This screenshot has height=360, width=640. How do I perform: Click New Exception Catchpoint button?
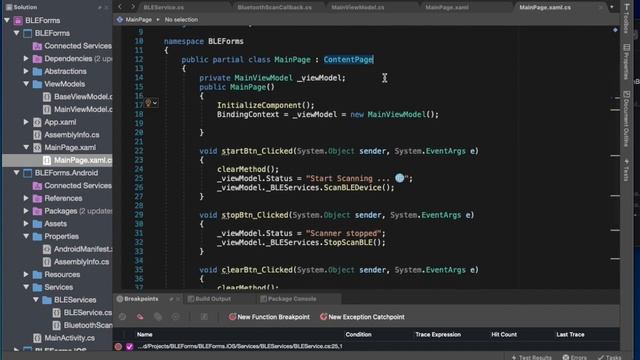pos(362,317)
